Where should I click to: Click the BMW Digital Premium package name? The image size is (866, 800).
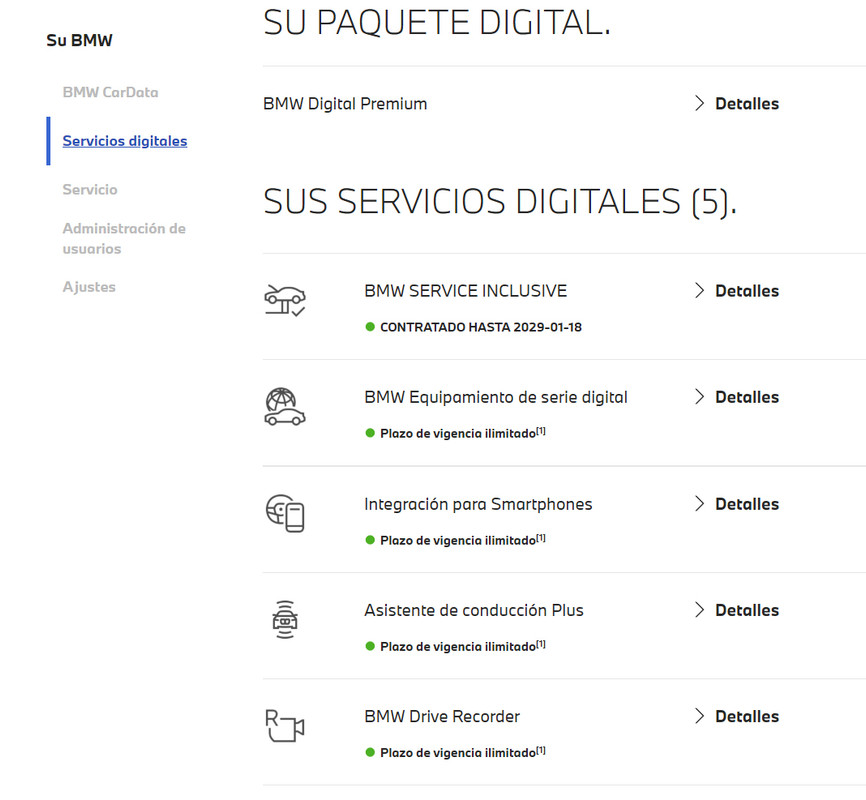tap(345, 104)
